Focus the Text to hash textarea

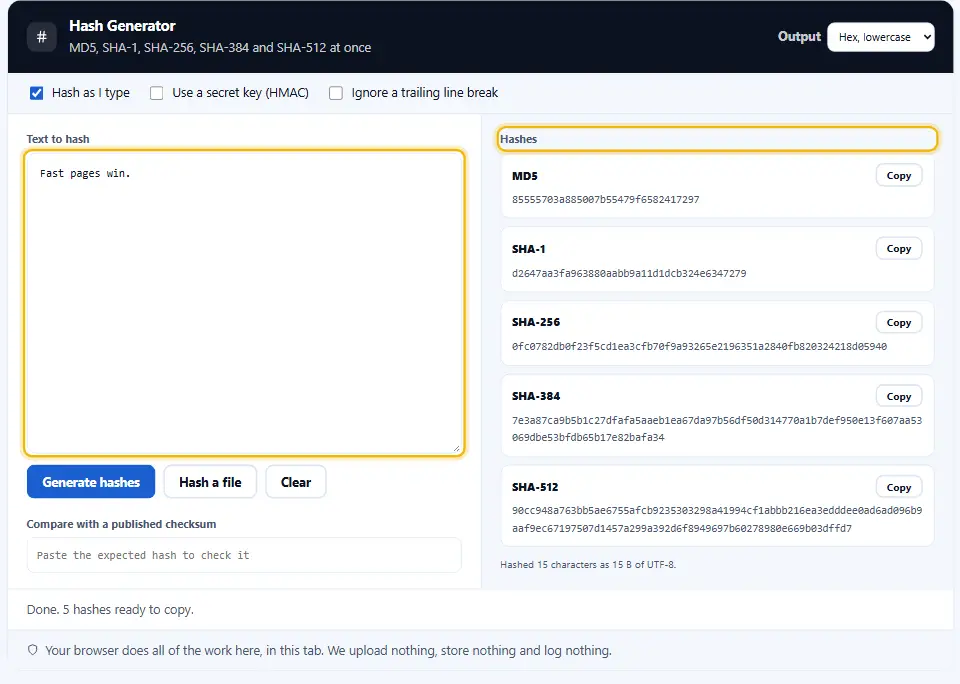coord(244,303)
